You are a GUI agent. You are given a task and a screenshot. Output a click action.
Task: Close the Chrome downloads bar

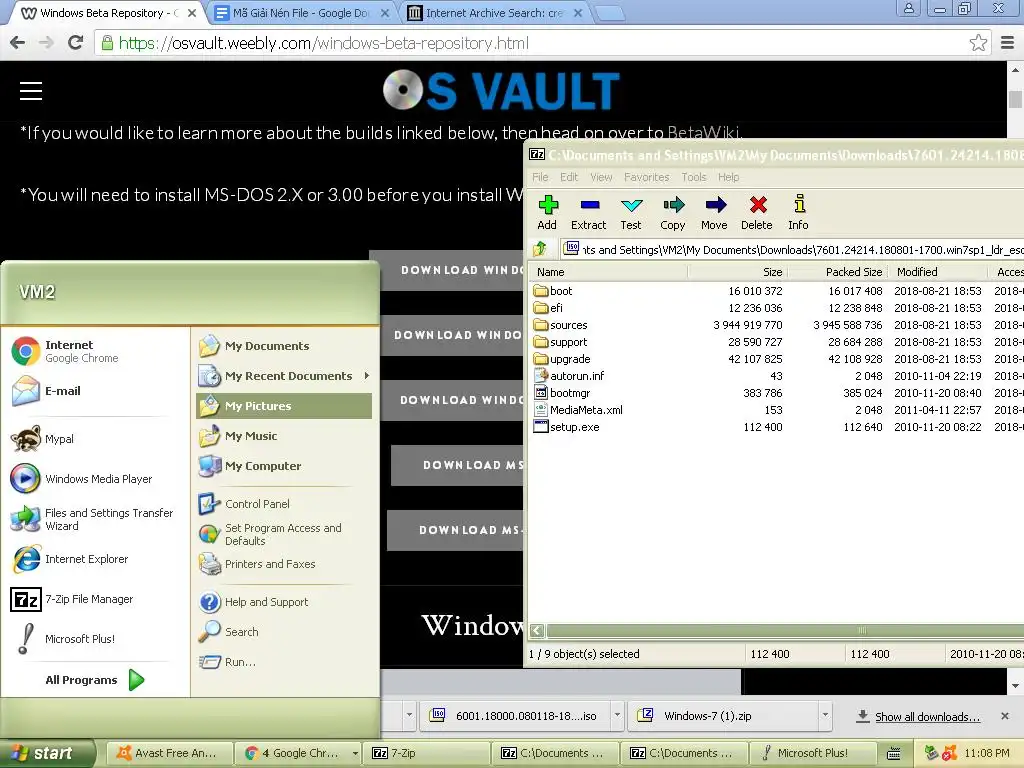(x=1004, y=716)
